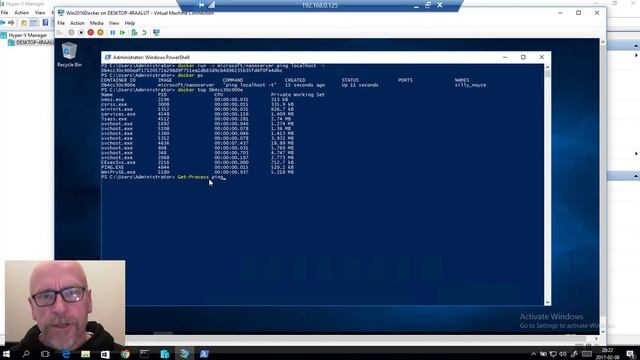Click the volume icon in system tray

[563, 354]
